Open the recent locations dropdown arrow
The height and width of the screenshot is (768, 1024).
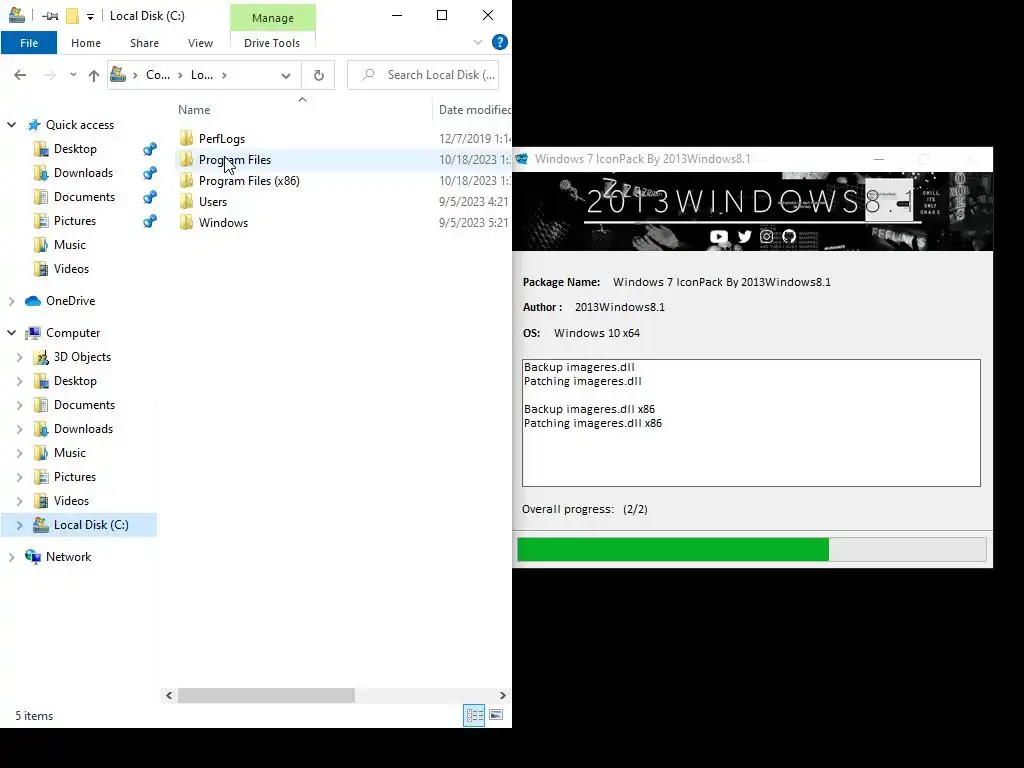tap(73, 75)
